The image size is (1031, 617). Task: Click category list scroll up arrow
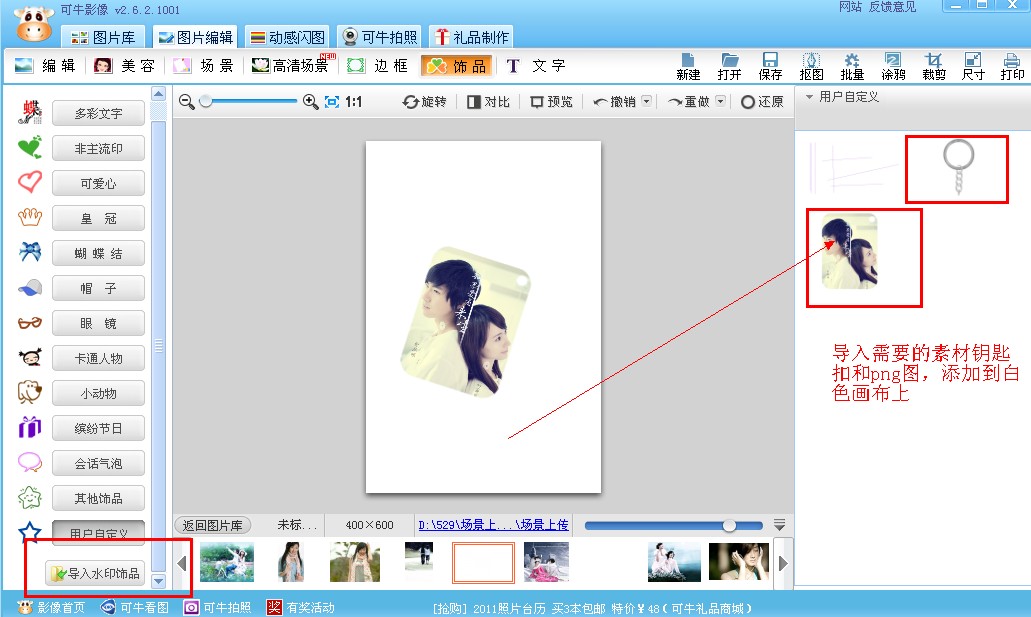pyautogui.click(x=158, y=94)
